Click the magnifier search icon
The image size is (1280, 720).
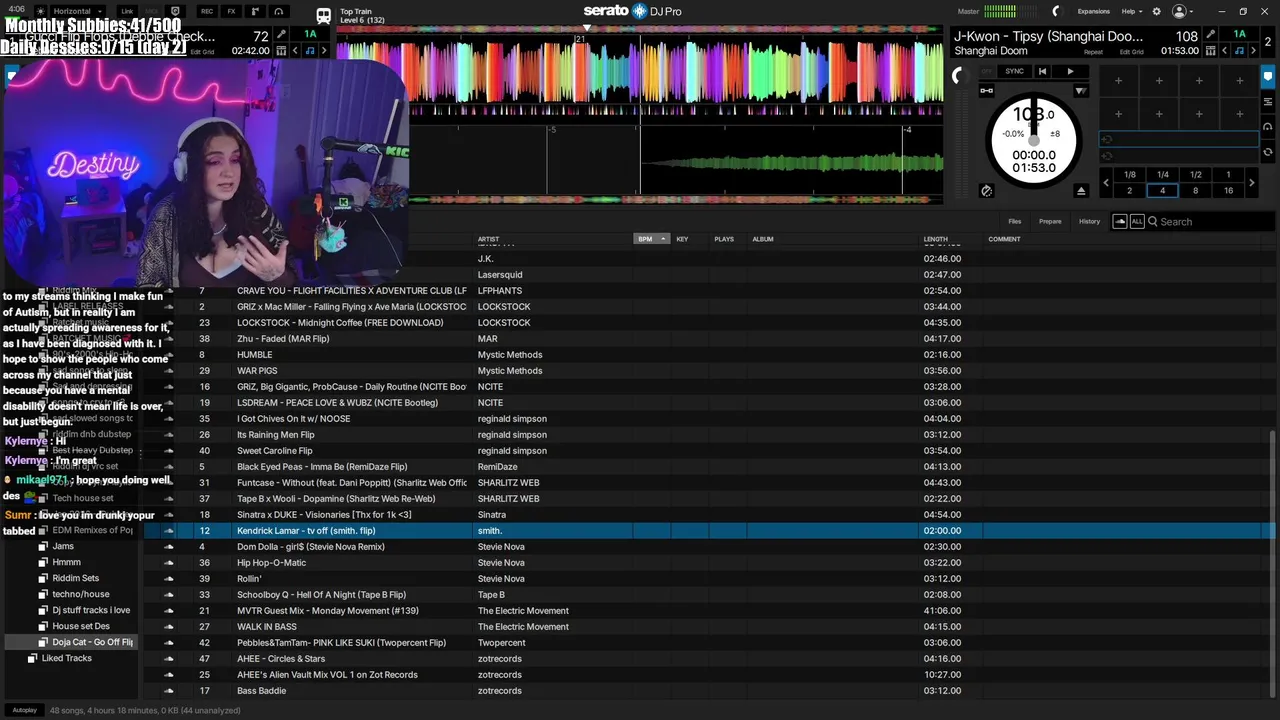1153,222
